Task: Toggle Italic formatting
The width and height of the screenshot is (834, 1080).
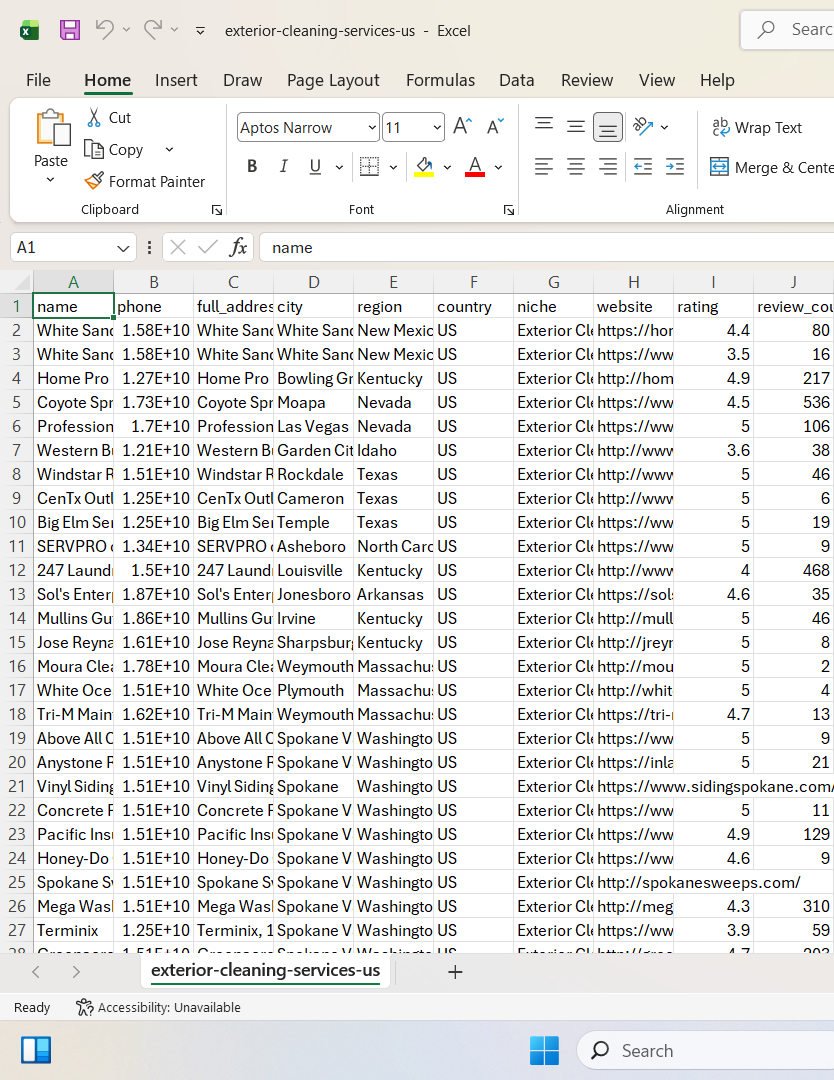Action: [x=283, y=167]
